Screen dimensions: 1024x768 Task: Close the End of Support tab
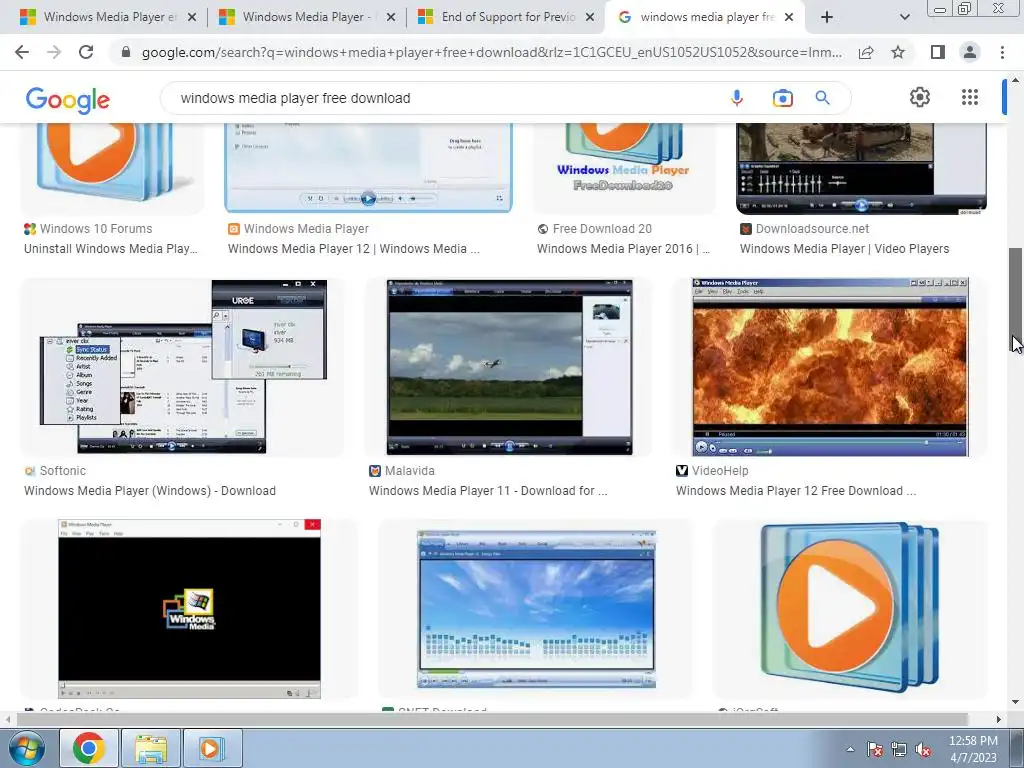[x=590, y=18]
